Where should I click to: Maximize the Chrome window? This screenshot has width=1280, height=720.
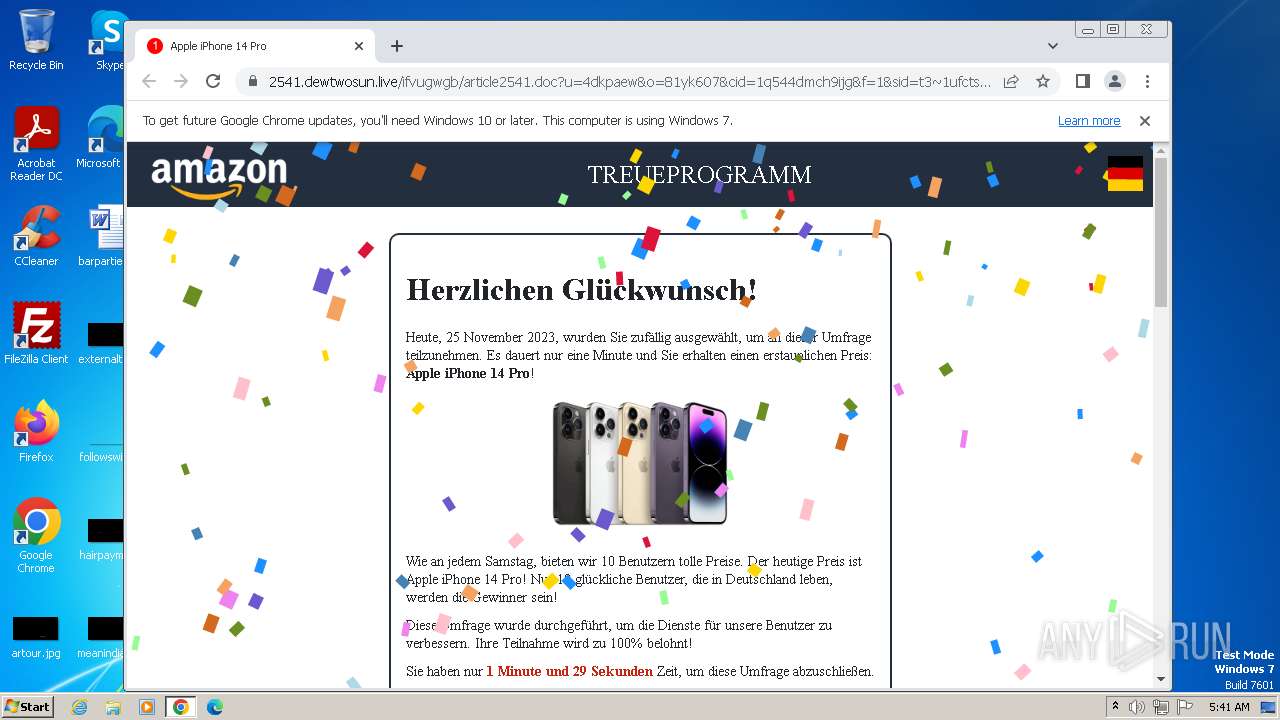(1112, 30)
